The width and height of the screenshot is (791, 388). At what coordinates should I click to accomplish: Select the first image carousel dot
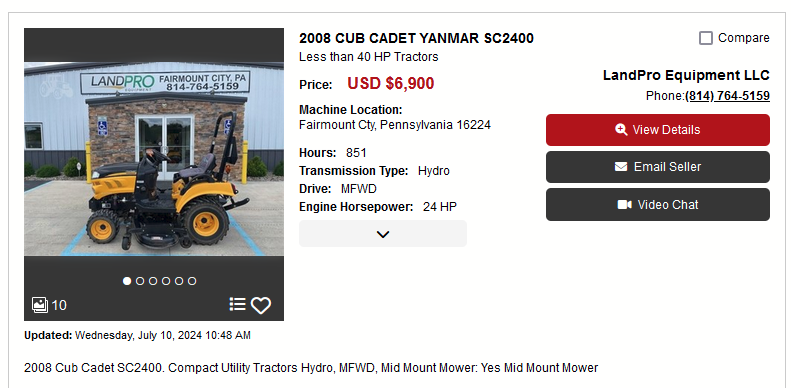pyautogui.click(x=127, y=281)
